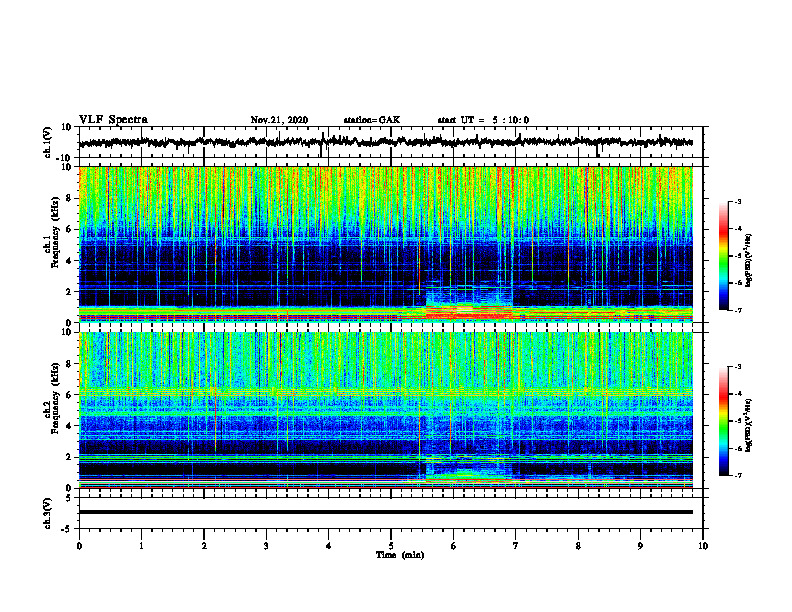The height and width of the screenshot is (612, 792).
Task: Click the "2" tick on ch.2 frequency axis
Action: (x=69, y=457)
